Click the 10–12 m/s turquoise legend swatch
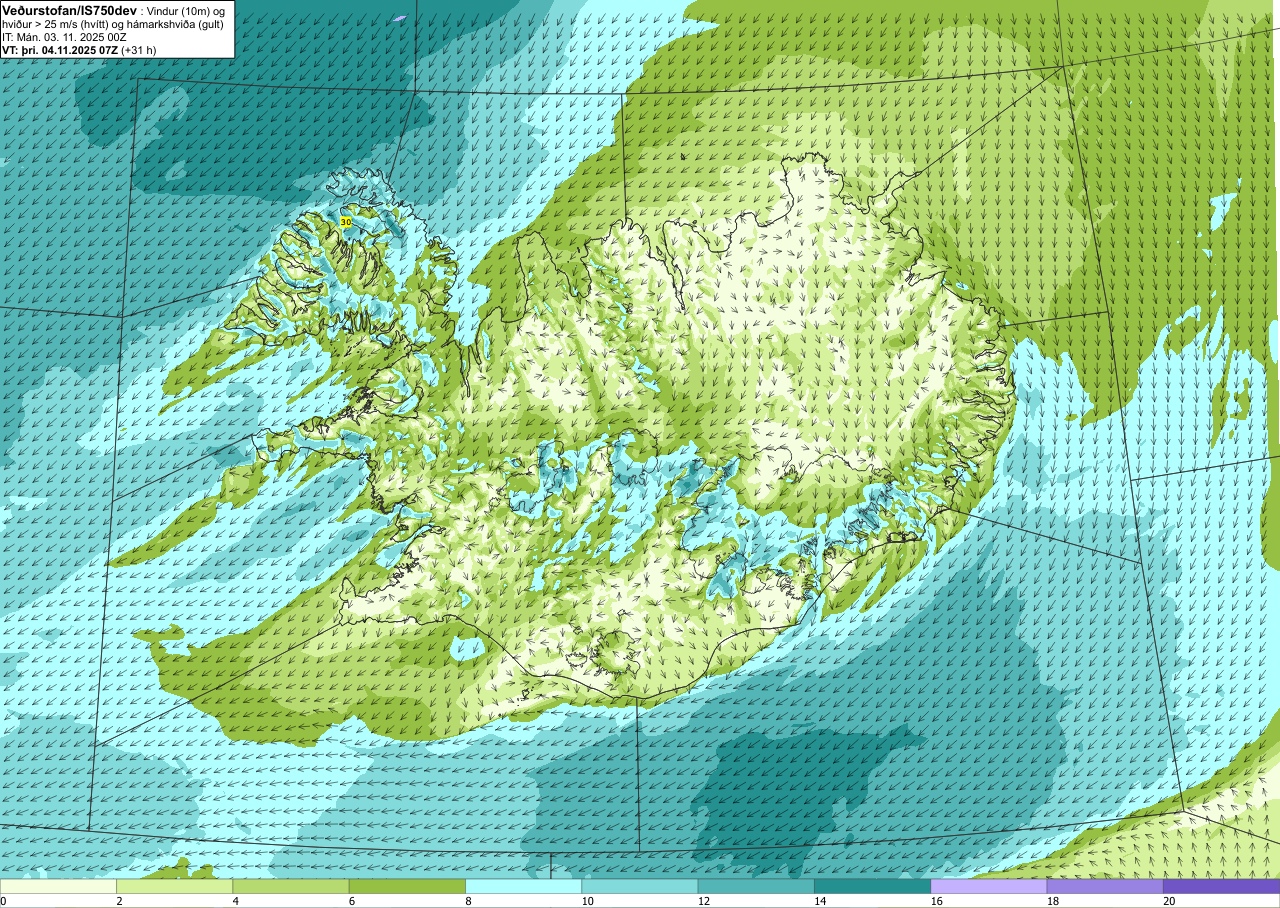Viewport: 1280px width, 908px height. 640,886
